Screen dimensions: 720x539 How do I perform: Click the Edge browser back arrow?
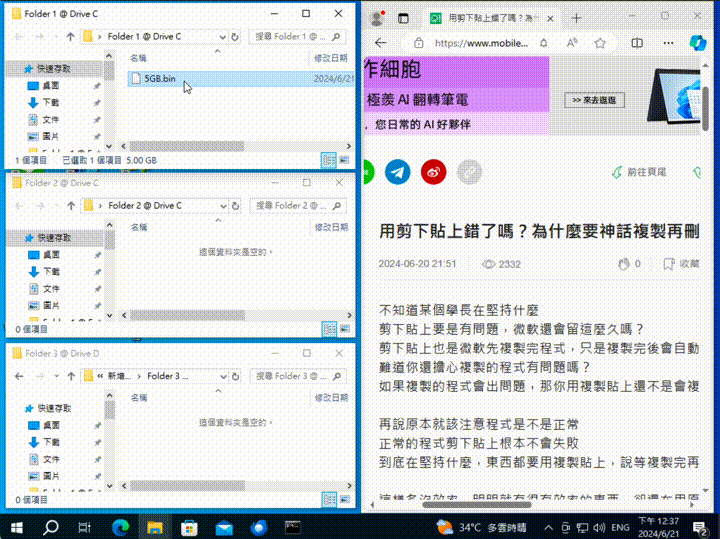point(380,43)
